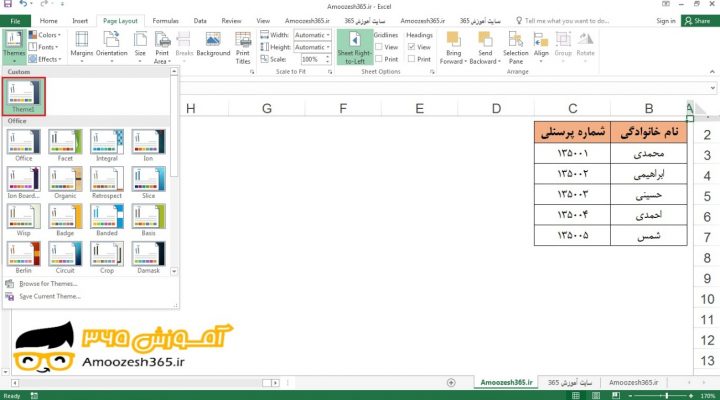Switch to Normal view in status bar

(576, 395)
